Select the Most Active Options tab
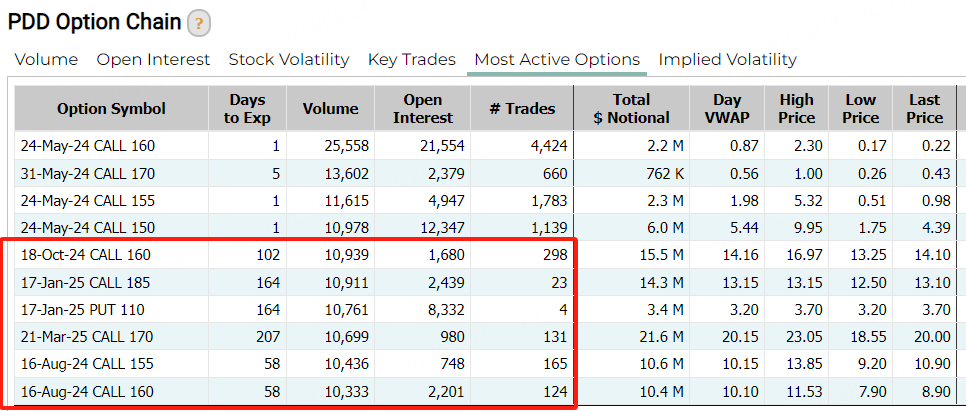This screenshot has width=966, height=411. pos(557,60)
